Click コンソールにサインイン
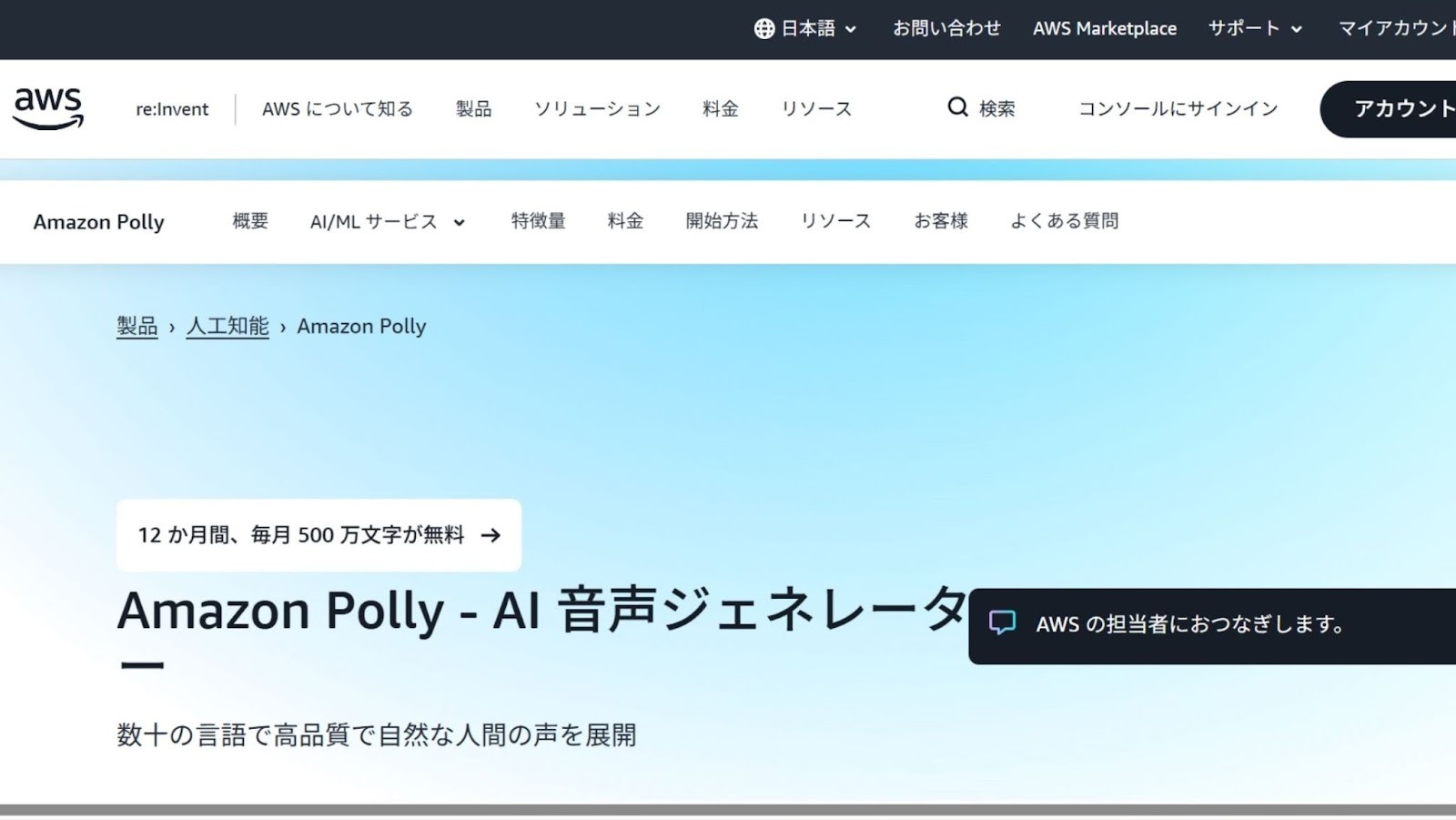Image resolution: width=1456 pixels, height=820 pixels. (x=1178, y=109)
